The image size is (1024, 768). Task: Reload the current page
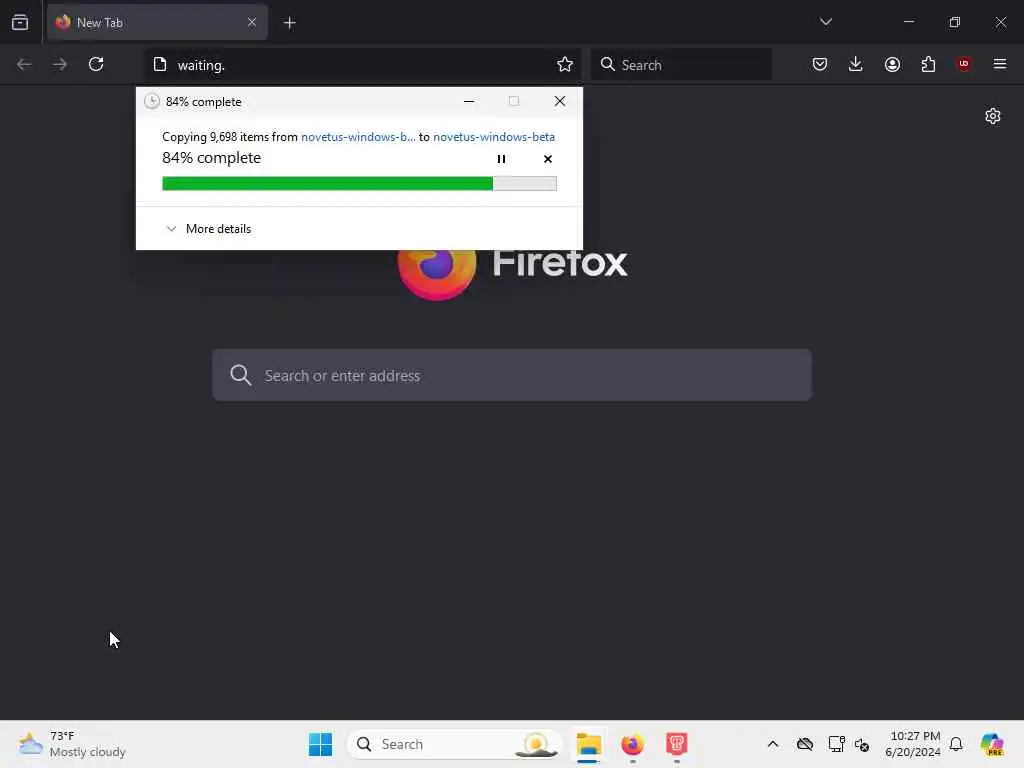(96, 64)
